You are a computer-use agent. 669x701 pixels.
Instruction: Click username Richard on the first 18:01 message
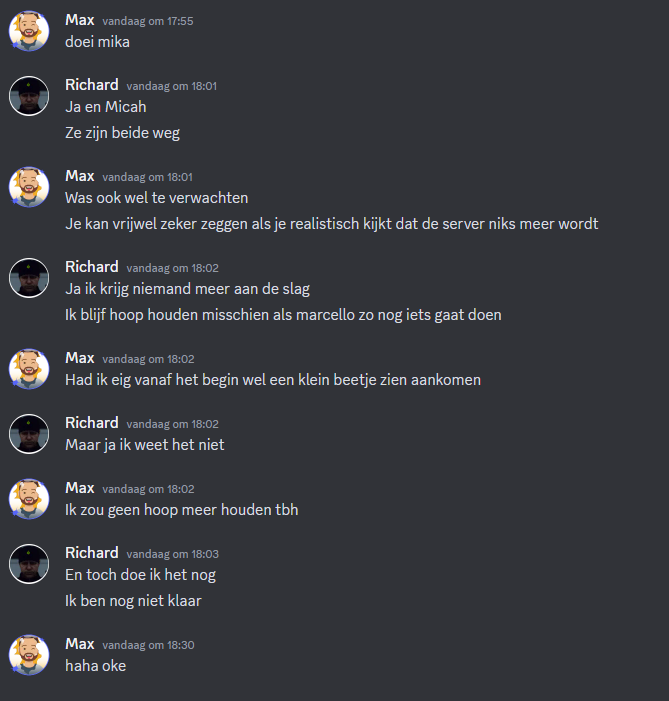pyautogui.click(x=92, y=85)
